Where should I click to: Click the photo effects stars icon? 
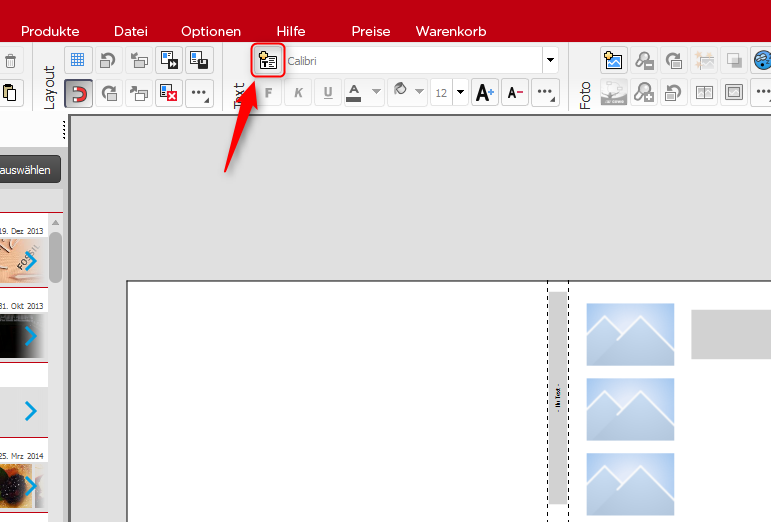tap(704, 61)
